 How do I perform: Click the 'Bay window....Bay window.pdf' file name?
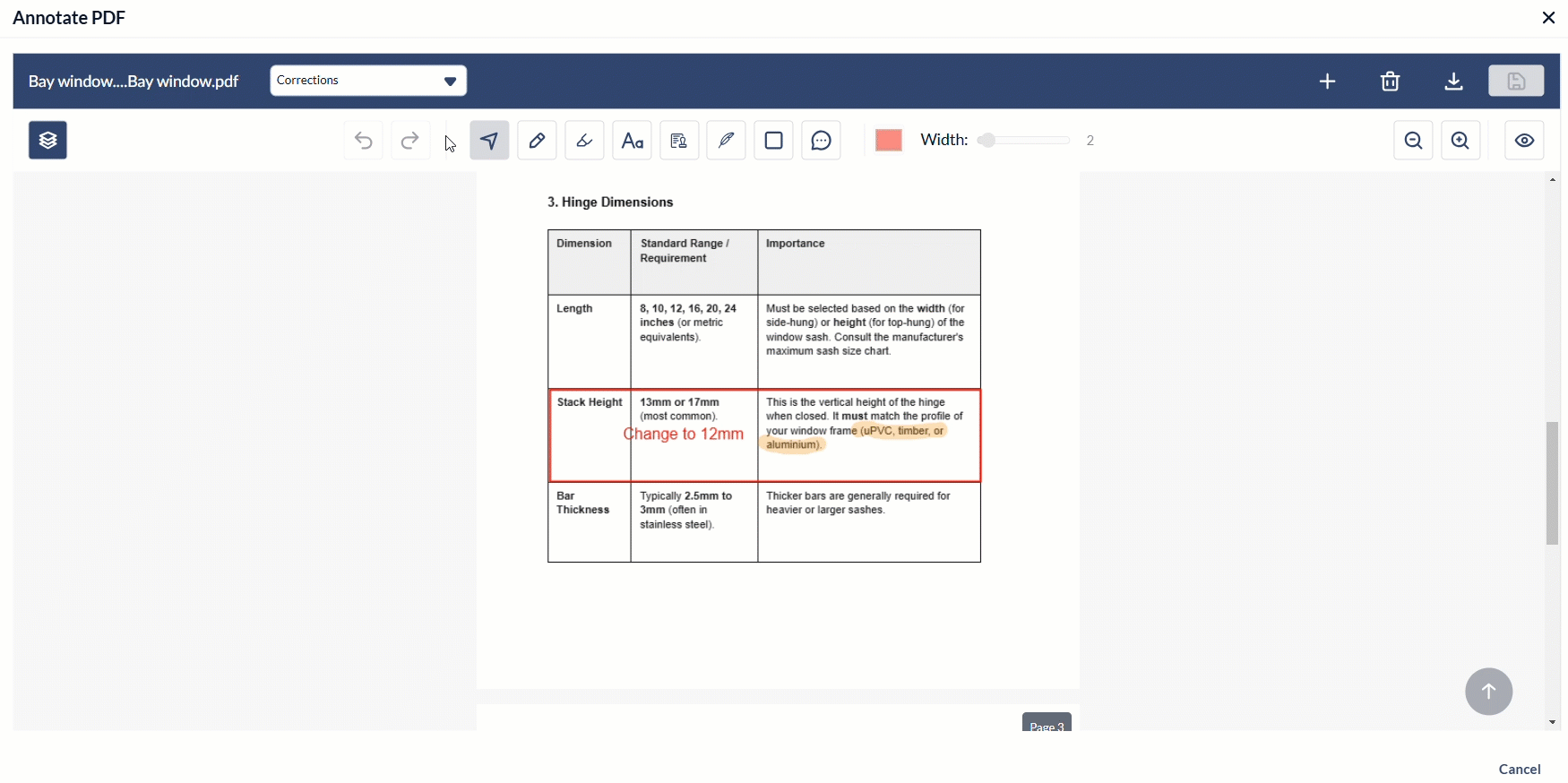(134, 82)
